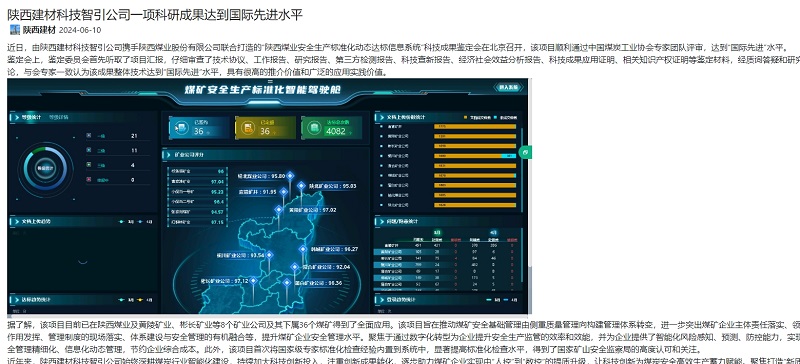Select the 3月 tab in 问题/隐患统计 table
The width and height of the screenshot is (800, 364).
point(438,233)
